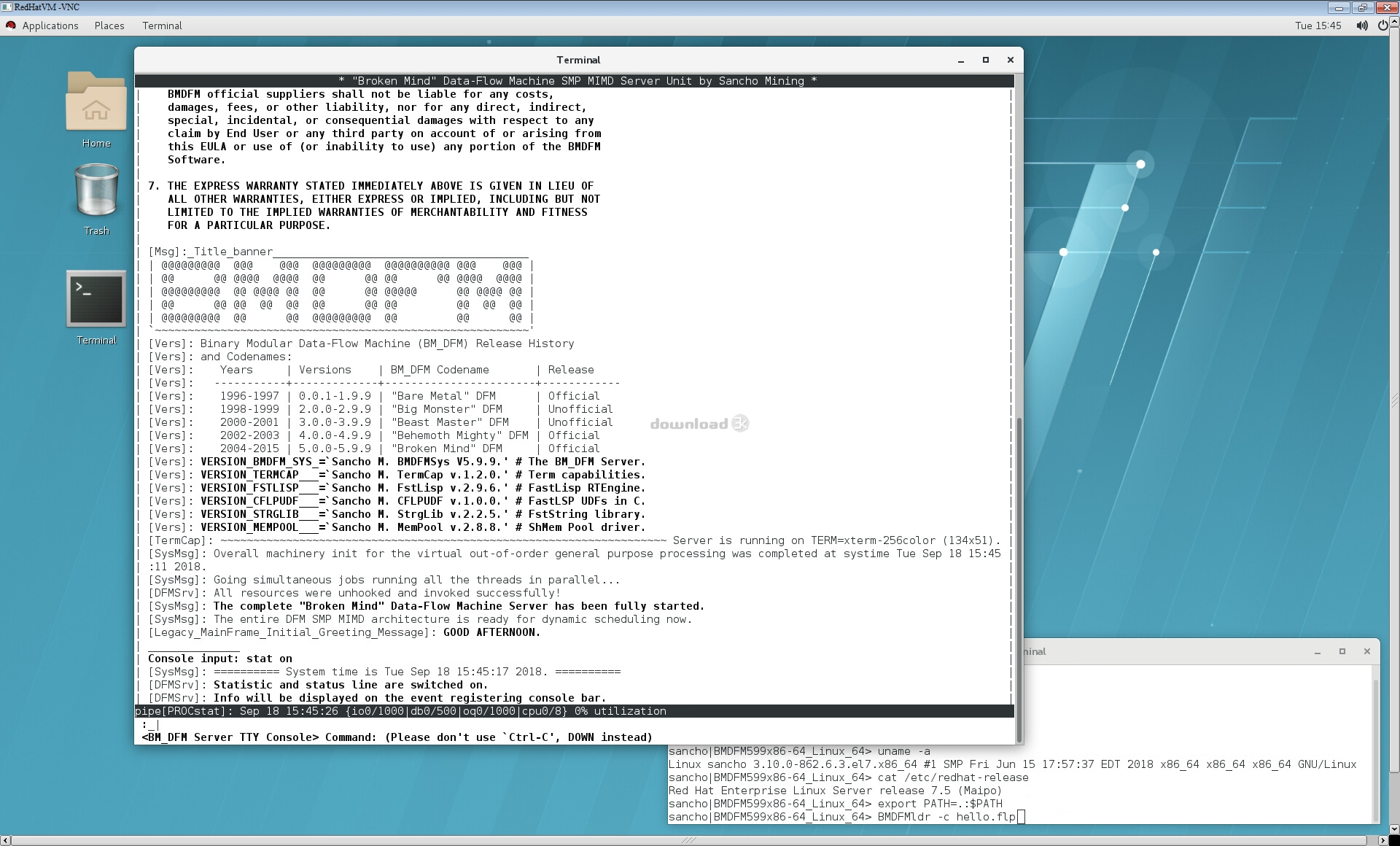The width and height of the screenshot is (1400, 846).
Task: Select the Home folder desktop icon
Action: coord(96,110)
